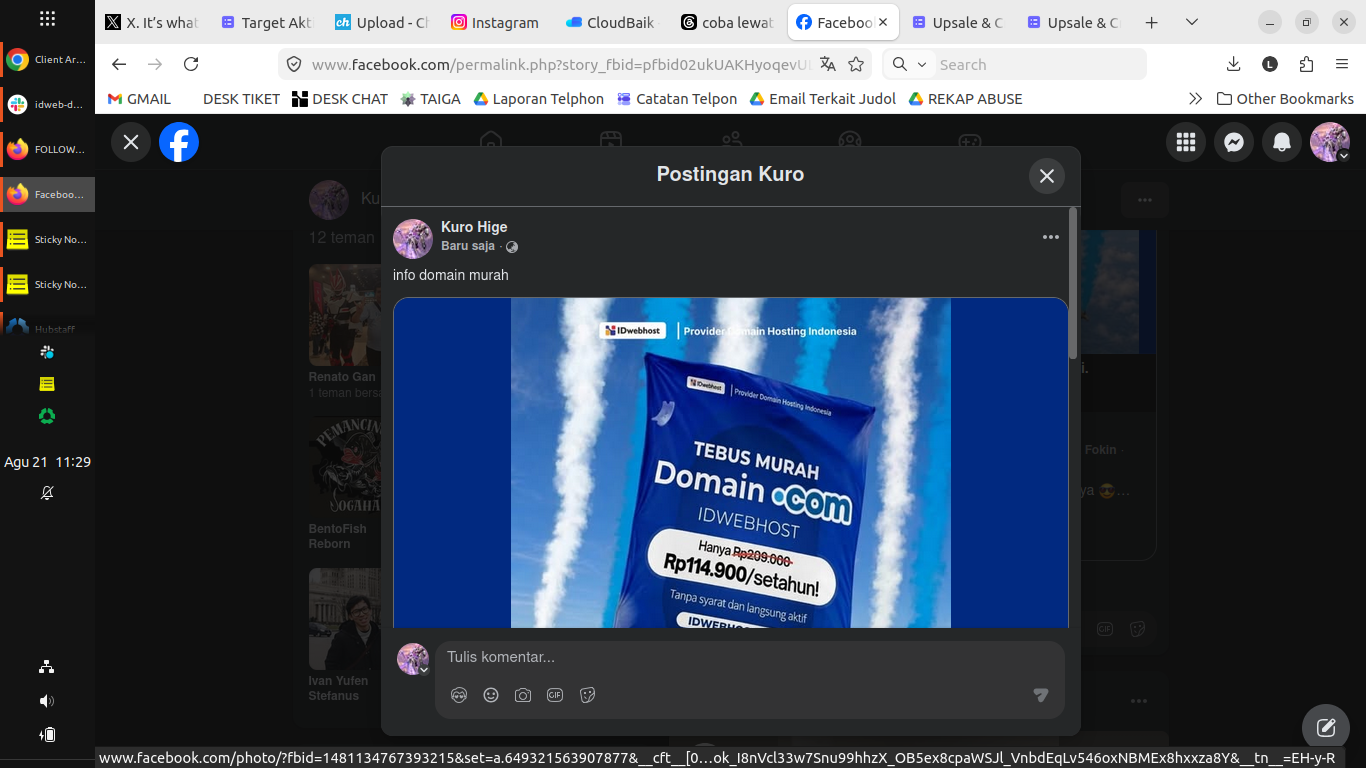The image size is (1366, 768).
Task: Bookmark this page with the star
Action: [856, 64]
